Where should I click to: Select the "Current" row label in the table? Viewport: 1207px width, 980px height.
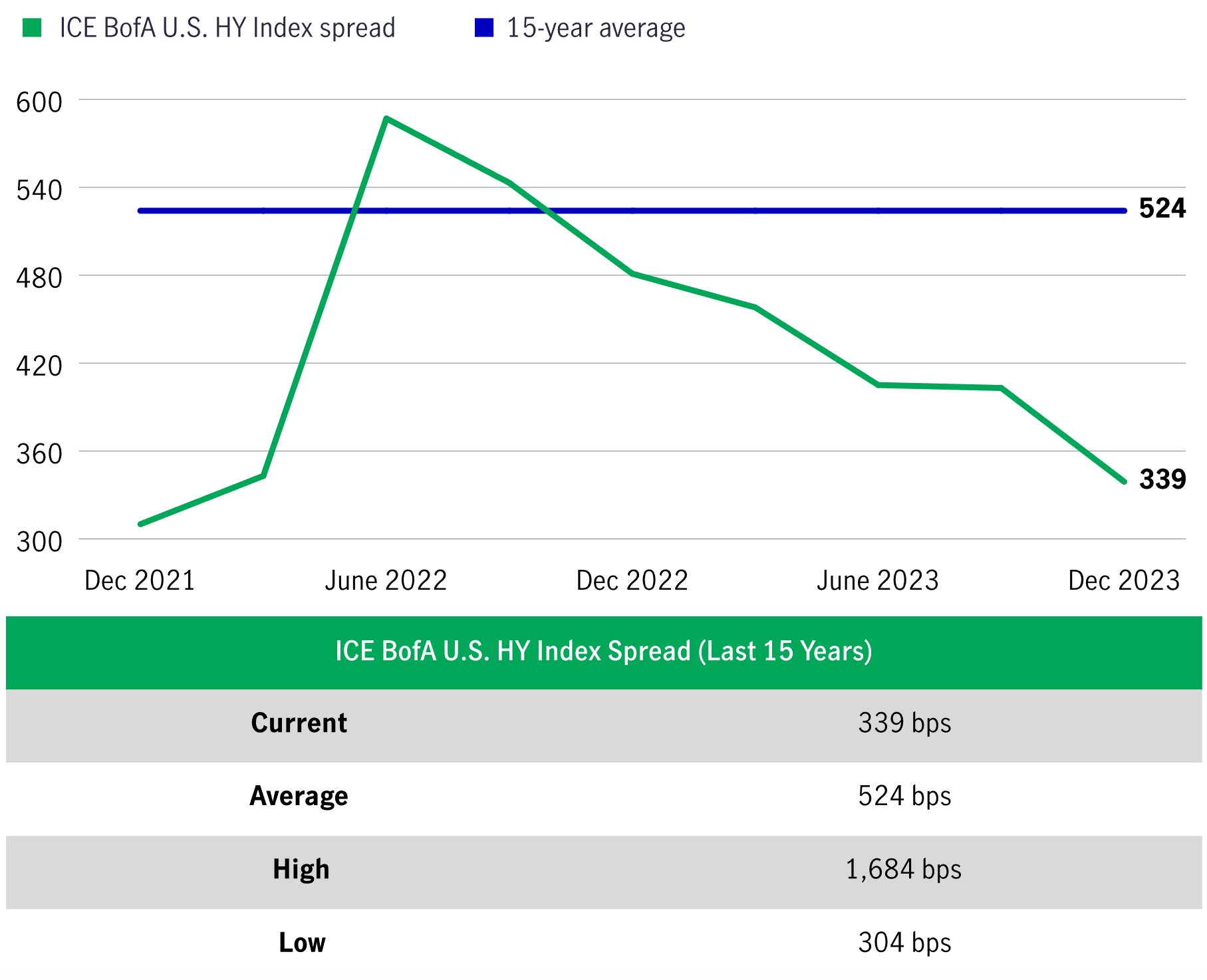tap(299, 723)
